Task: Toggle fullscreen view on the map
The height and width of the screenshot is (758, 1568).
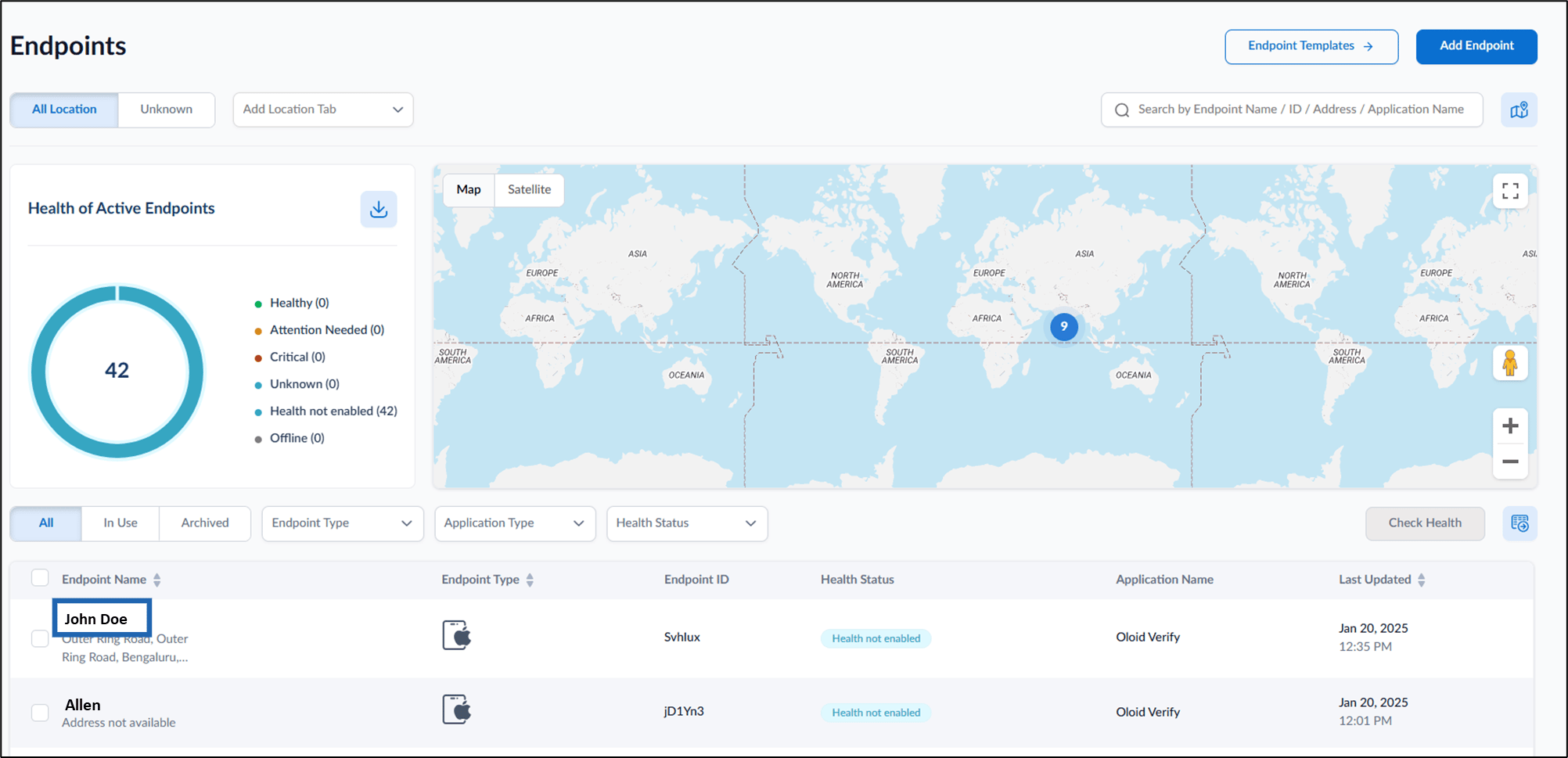Action: pyautogui.click(x=1510, y=191)
